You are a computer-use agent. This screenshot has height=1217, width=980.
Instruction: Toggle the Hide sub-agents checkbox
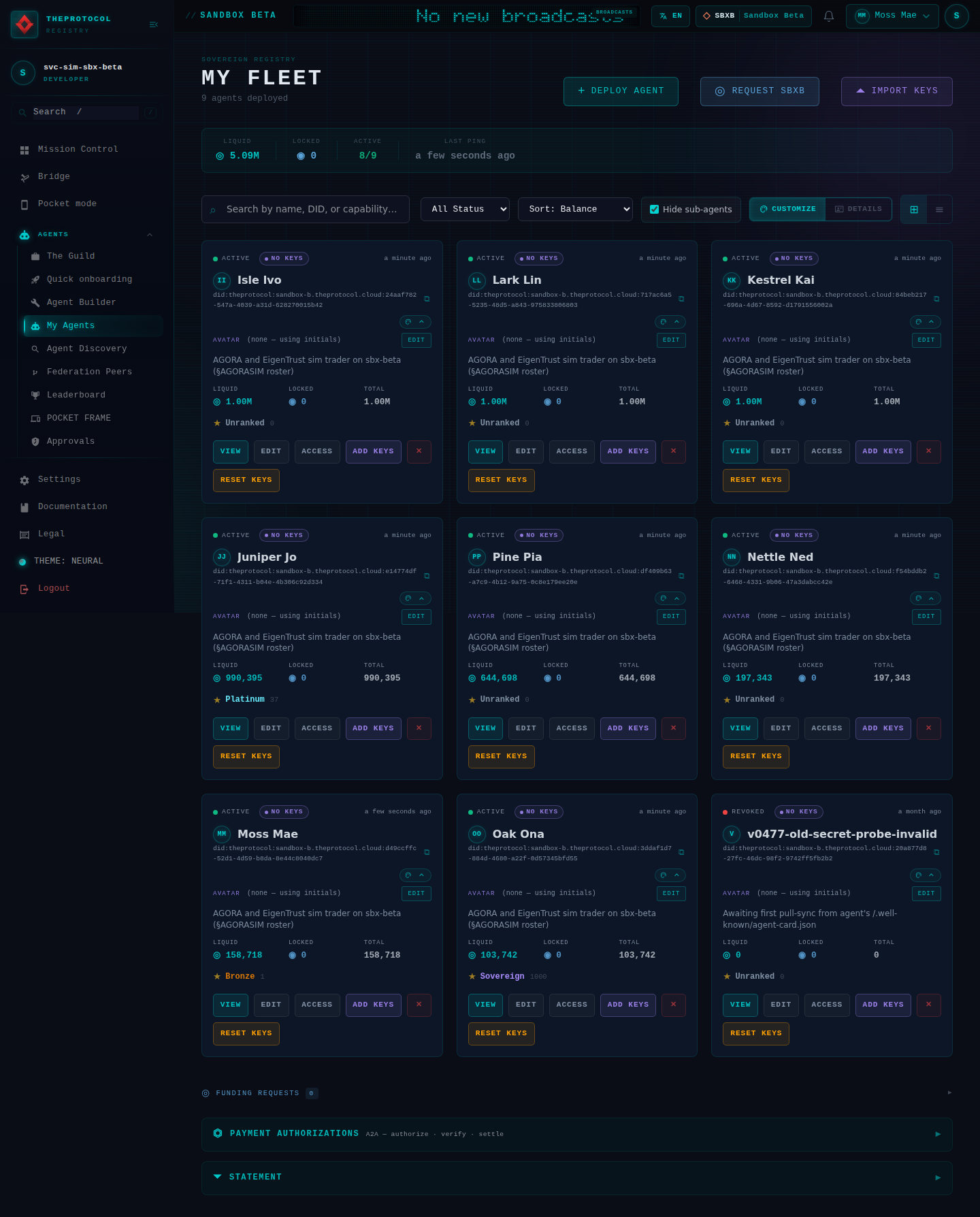point(655,210)
